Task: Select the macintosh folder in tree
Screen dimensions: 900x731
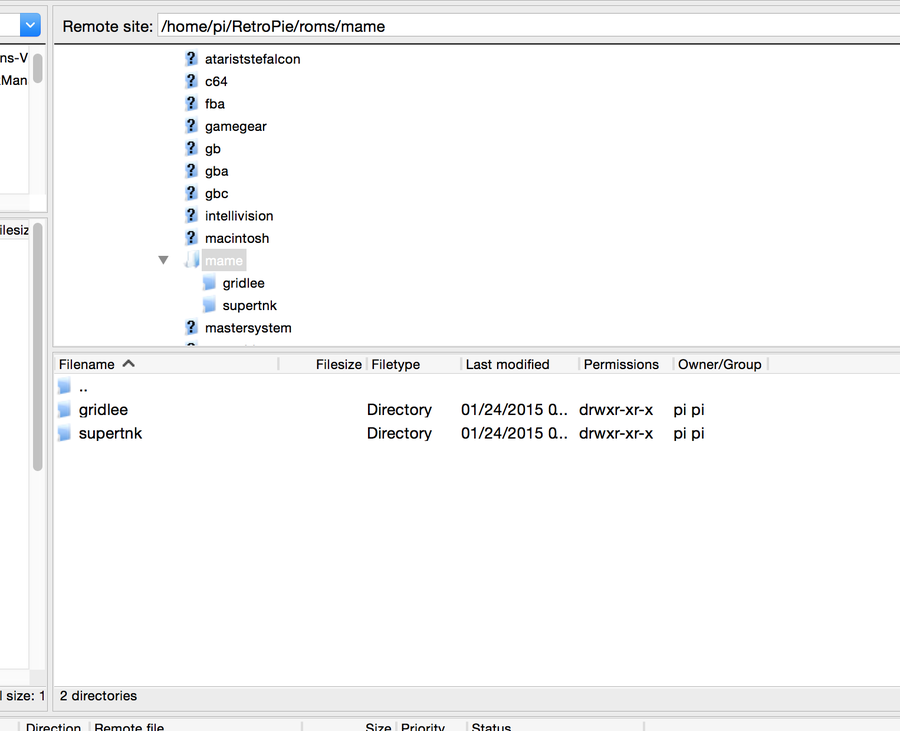Action: (x=237, y=238)
